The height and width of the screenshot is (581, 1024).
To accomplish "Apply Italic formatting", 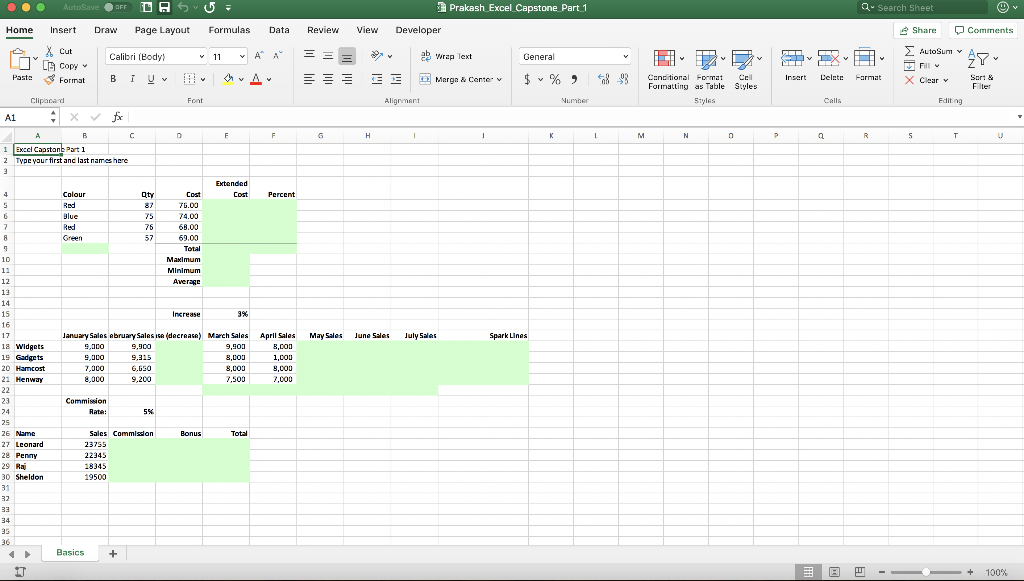I will [132, 79].
